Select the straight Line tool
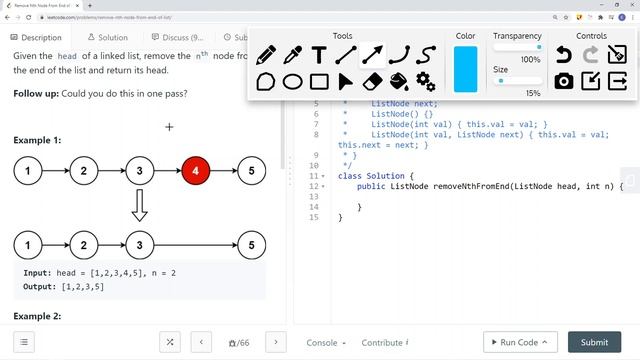 point(346,55)
